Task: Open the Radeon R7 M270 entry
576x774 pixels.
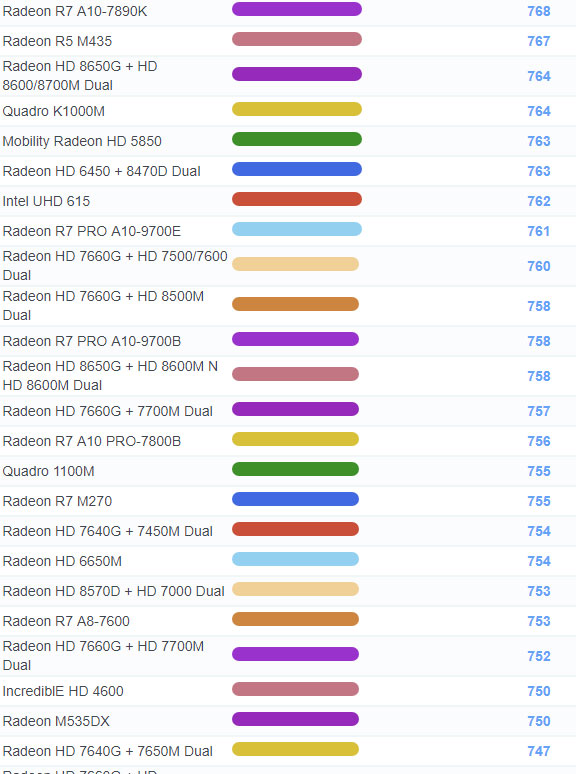Action: (57, 502)
